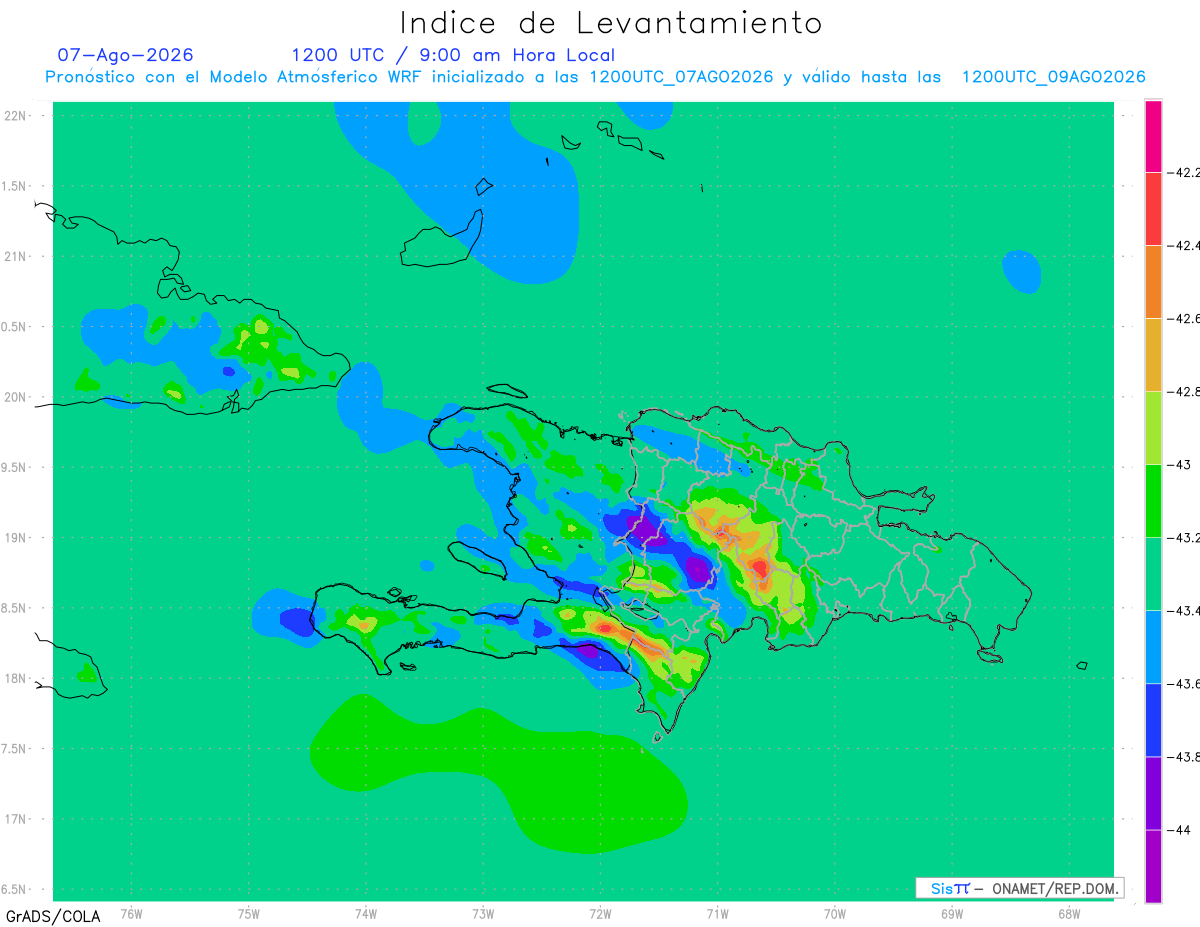
Task: Select the "19N" latitude label
Action: [16, 537]
